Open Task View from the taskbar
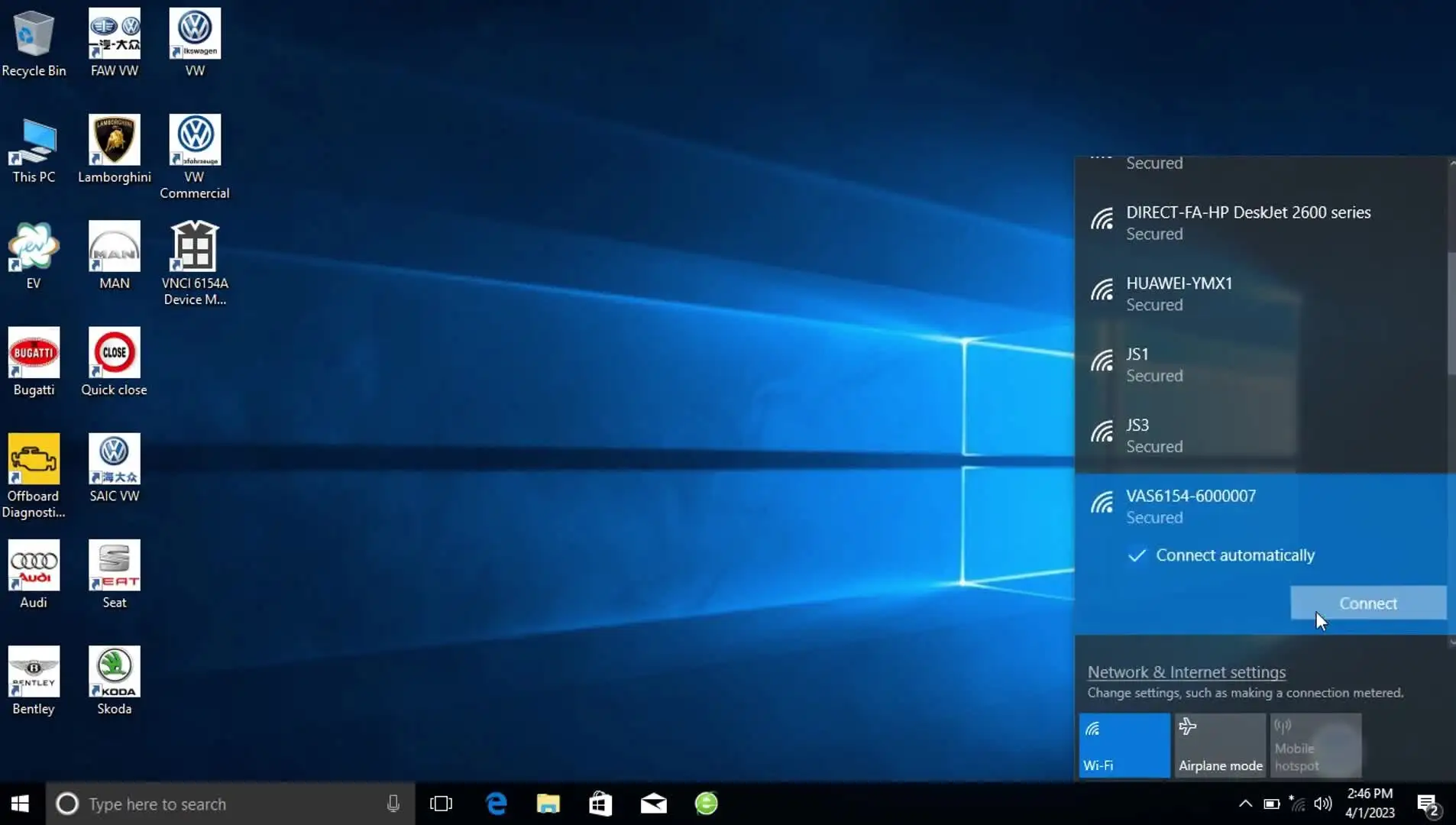This screenshot has height=825, width=1456. 442,804
